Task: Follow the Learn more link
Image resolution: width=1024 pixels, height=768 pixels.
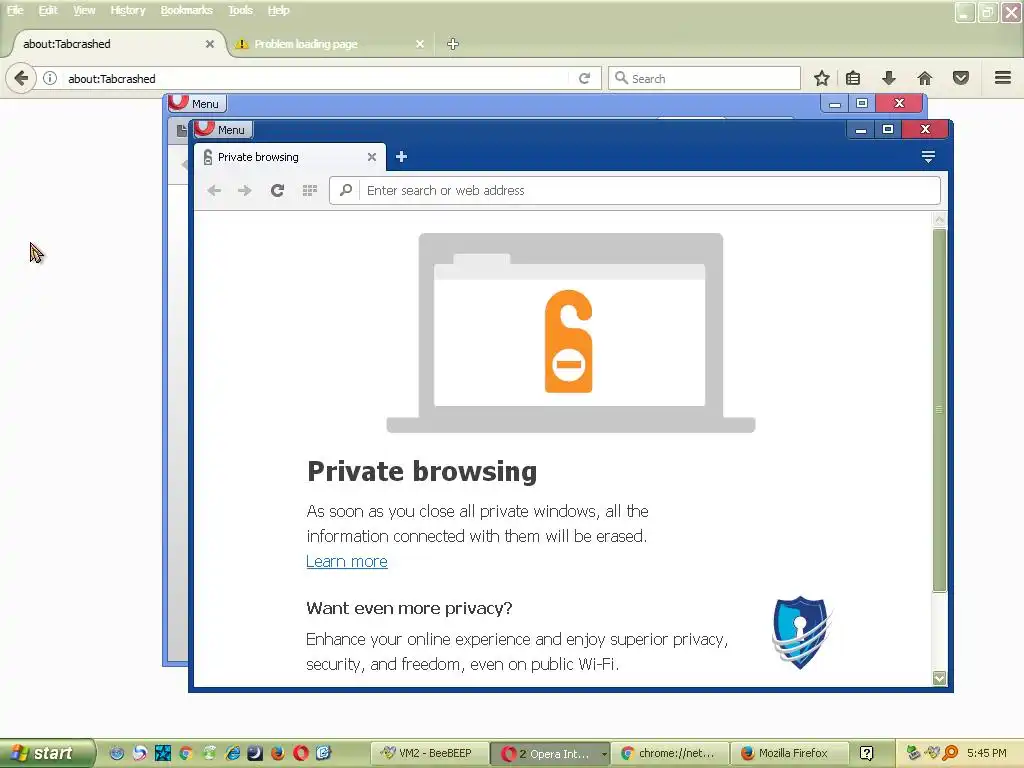Action: 347,562
